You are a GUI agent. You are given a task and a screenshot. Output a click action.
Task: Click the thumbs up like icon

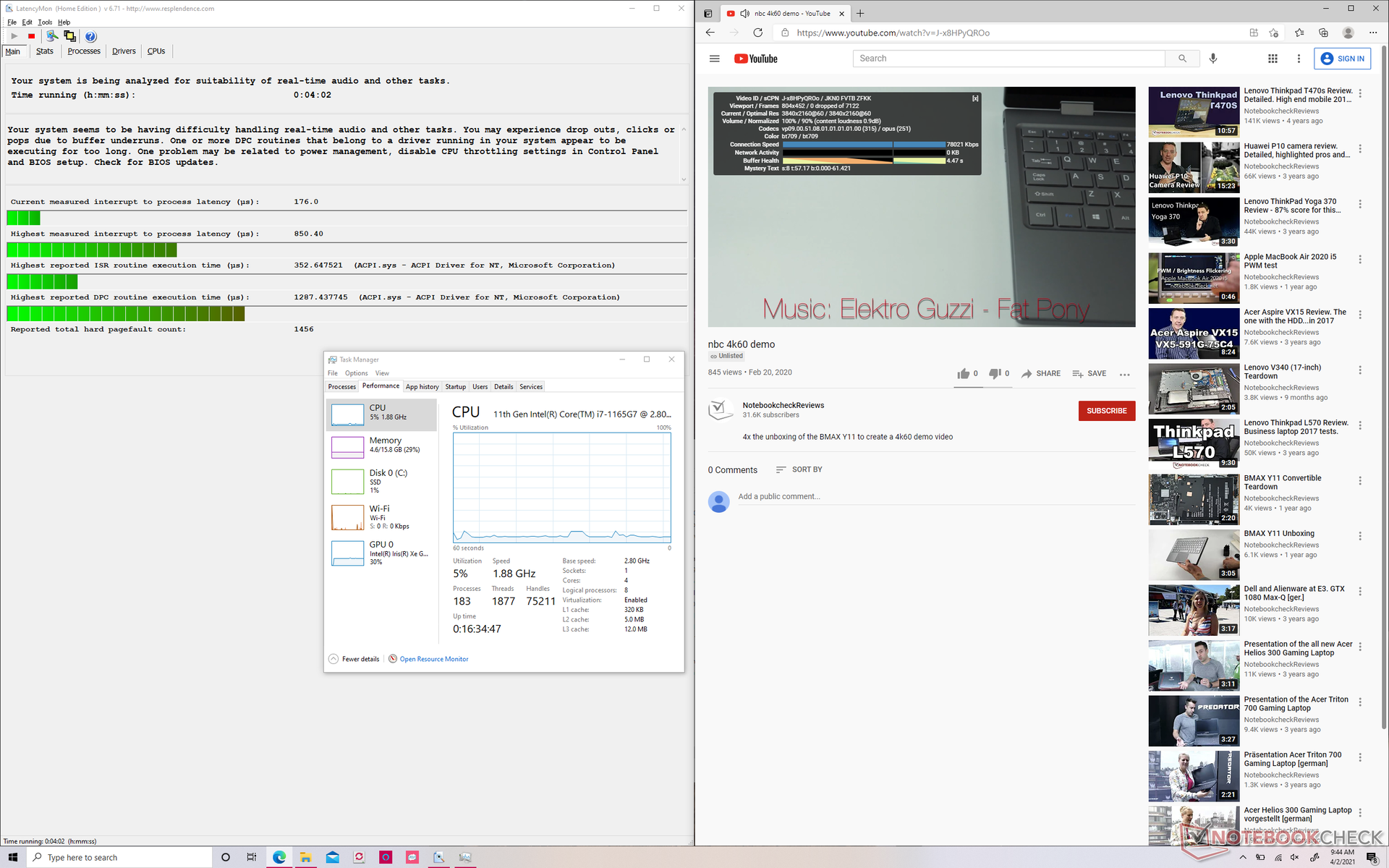(963, 374)
